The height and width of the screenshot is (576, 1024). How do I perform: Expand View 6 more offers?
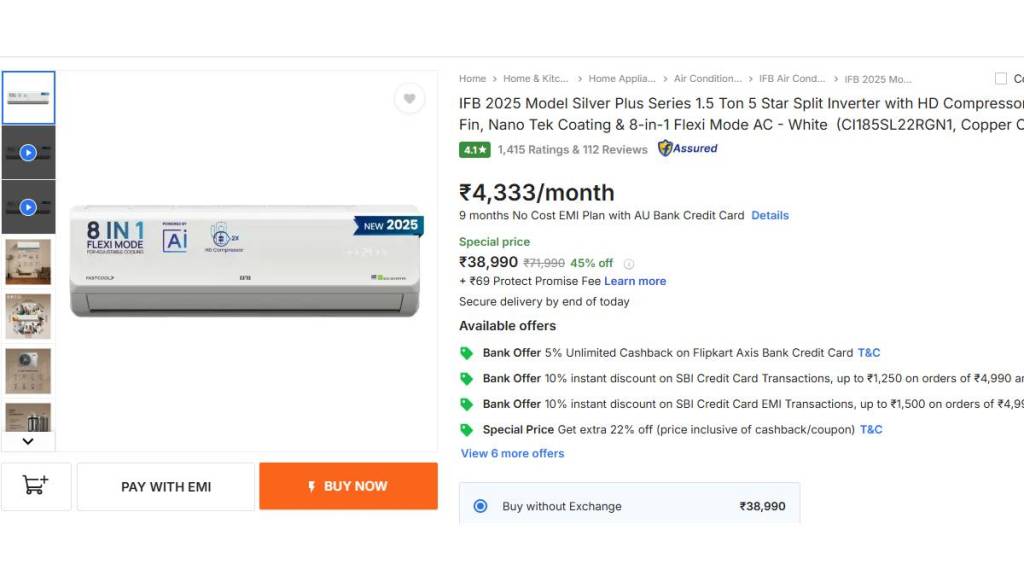point(512,453)
